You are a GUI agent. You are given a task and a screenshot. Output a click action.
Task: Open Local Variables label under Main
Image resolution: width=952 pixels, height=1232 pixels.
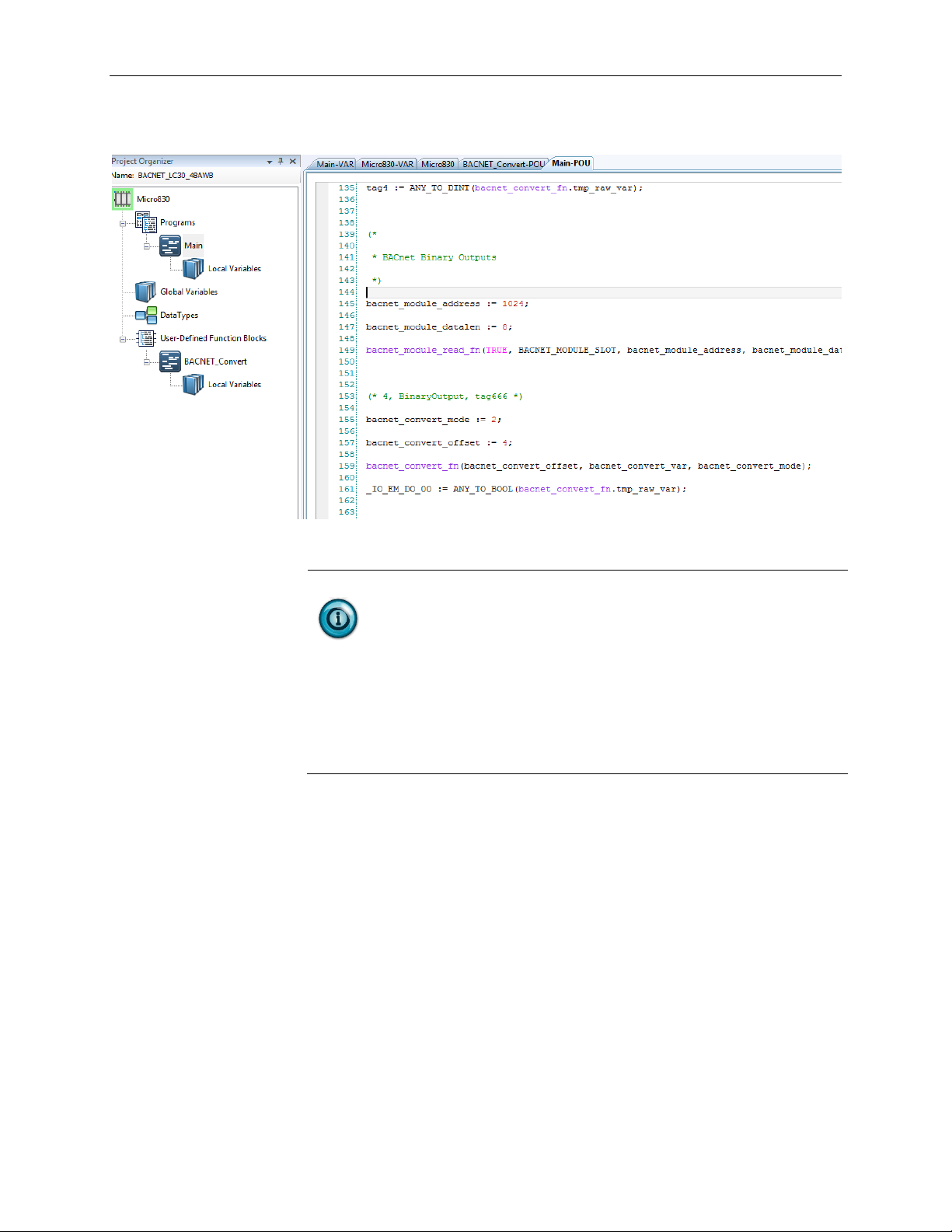pyautogui.click(x=235, y=269)
